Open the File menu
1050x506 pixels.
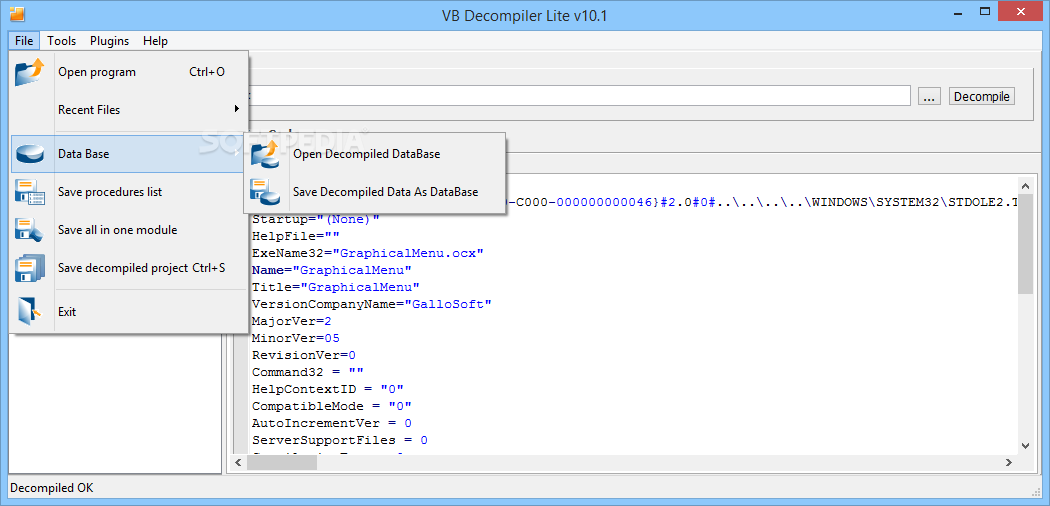(x=24, y=41)
